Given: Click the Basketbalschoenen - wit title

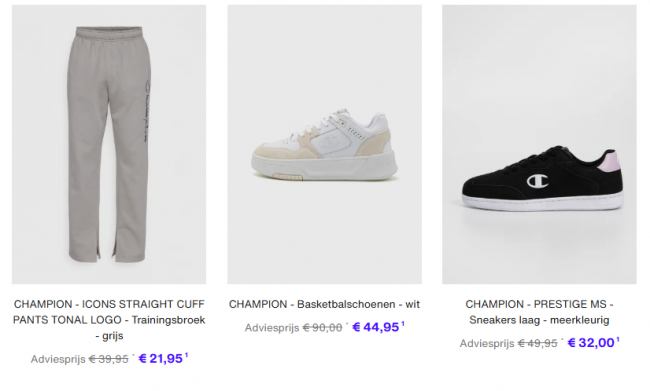Looking at the screenshot, I should (324, 304).
